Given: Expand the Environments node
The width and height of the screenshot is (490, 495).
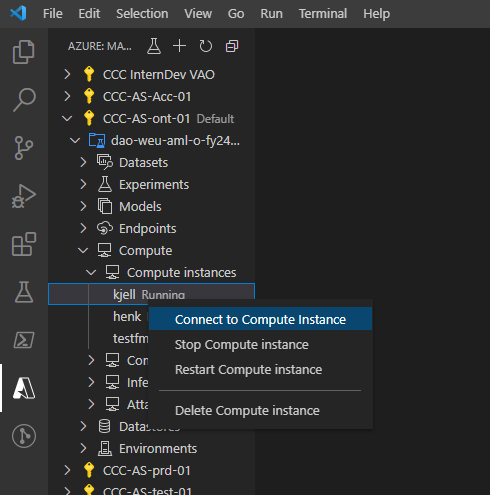Looking at the screenshot, I should click(83, 448).
